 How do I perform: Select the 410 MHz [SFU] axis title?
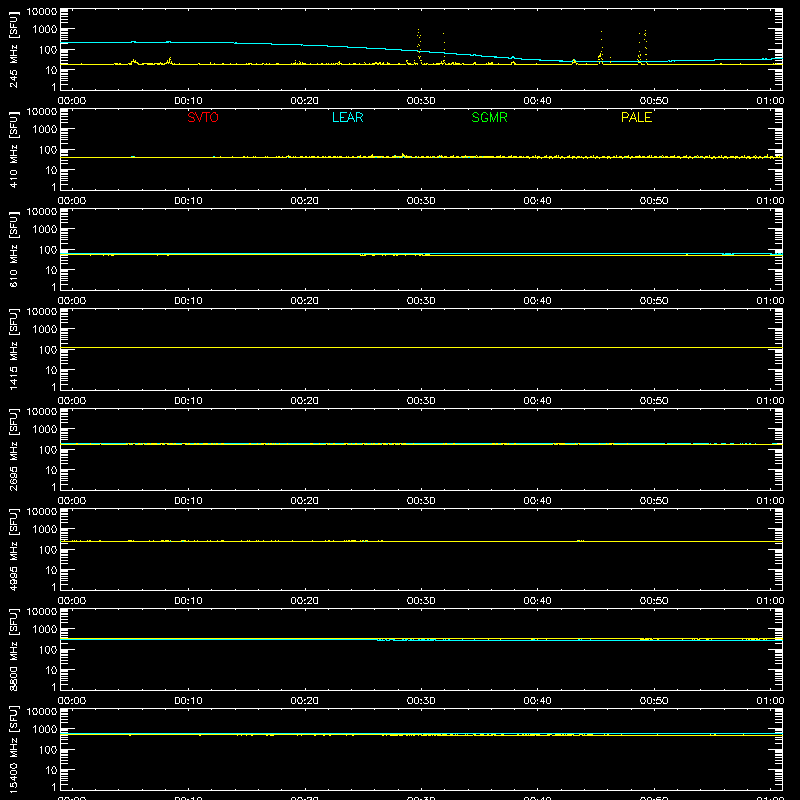pos(14,149)
